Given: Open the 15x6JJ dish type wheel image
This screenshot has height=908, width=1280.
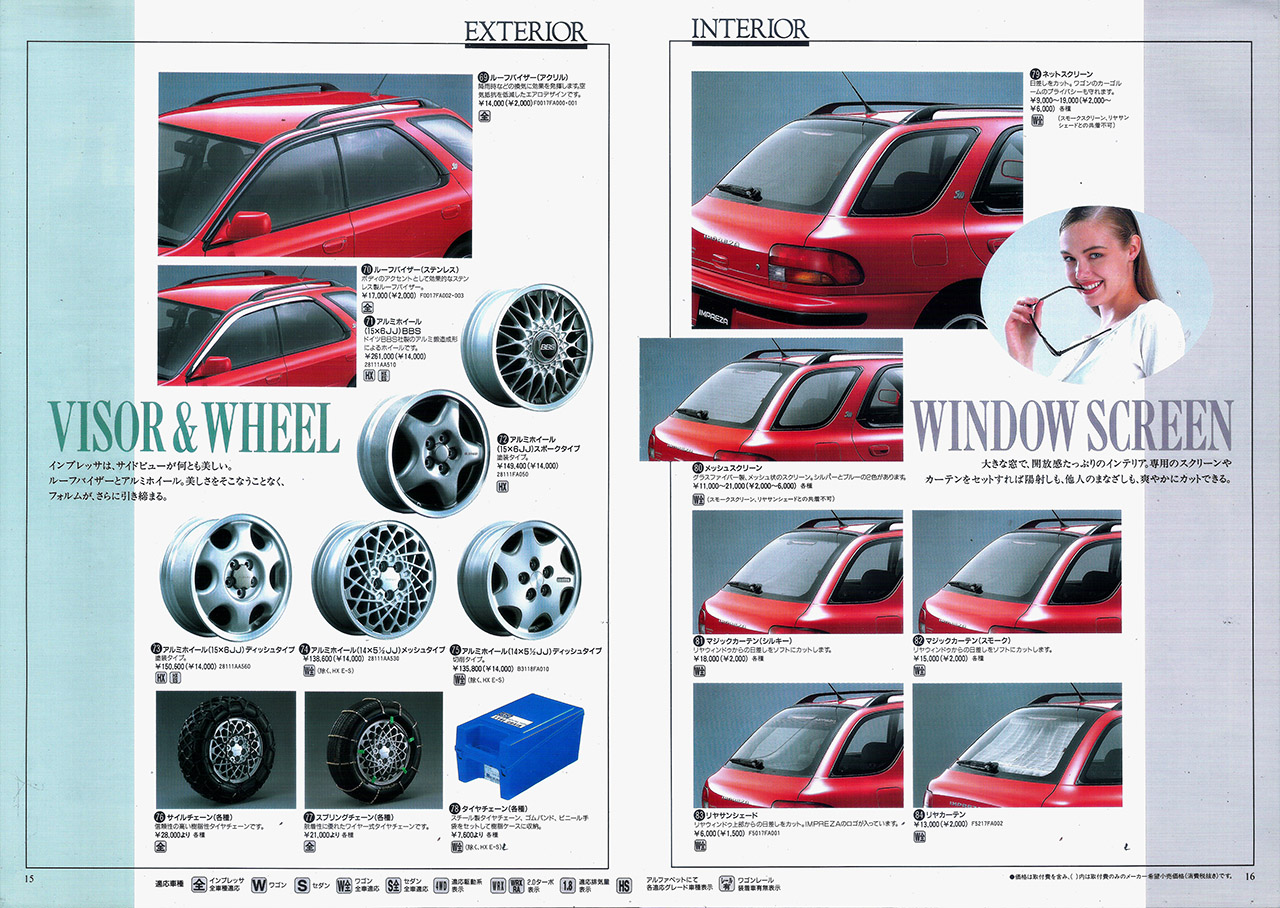Looking at the screenshot, I should pos(225,577).
